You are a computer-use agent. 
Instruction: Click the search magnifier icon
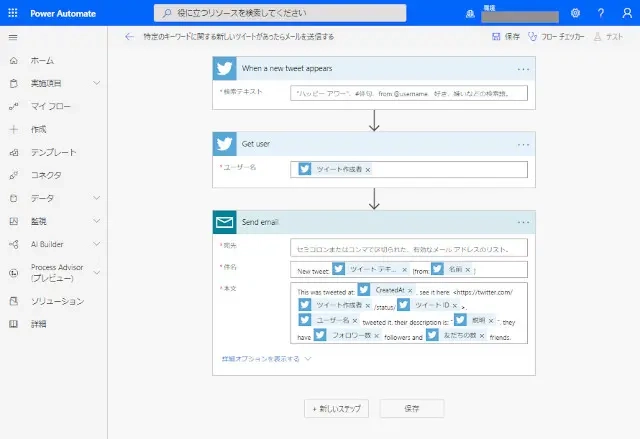(167, 13)
